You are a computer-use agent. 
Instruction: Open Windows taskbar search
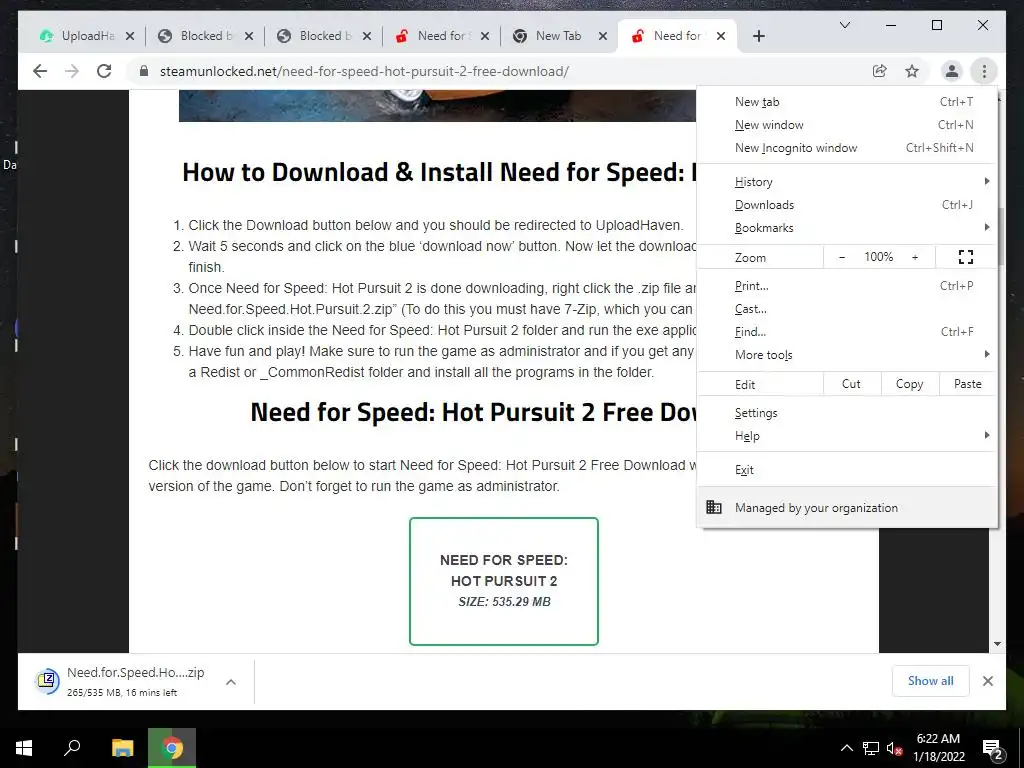click(72, 748)
